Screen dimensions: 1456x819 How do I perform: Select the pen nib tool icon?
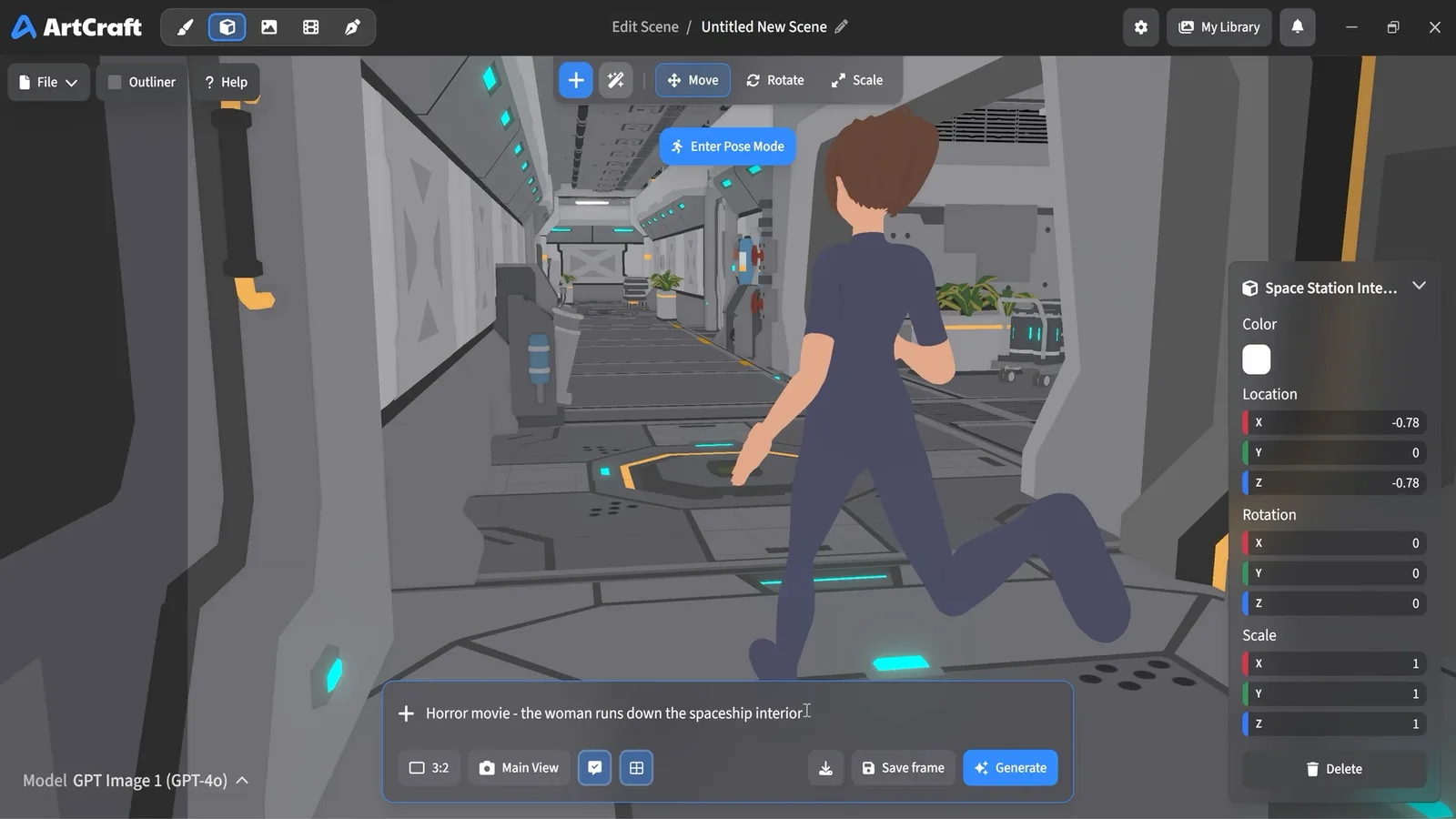pos(352,27)
